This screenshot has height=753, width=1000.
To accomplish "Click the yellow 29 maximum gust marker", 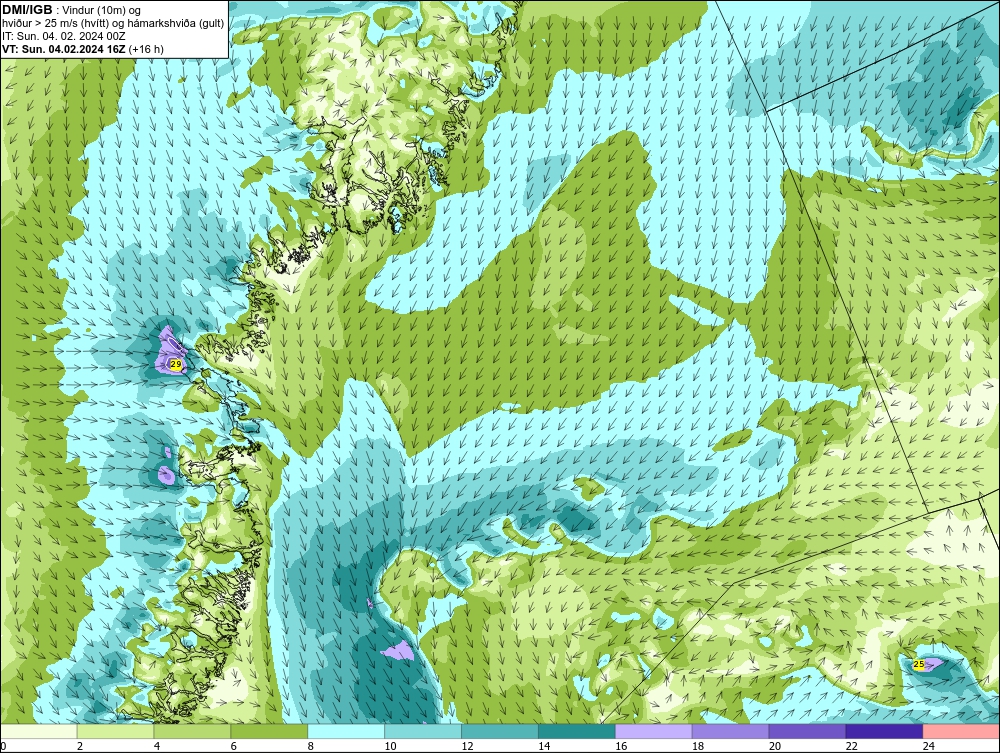I will [x=176, y=364].
